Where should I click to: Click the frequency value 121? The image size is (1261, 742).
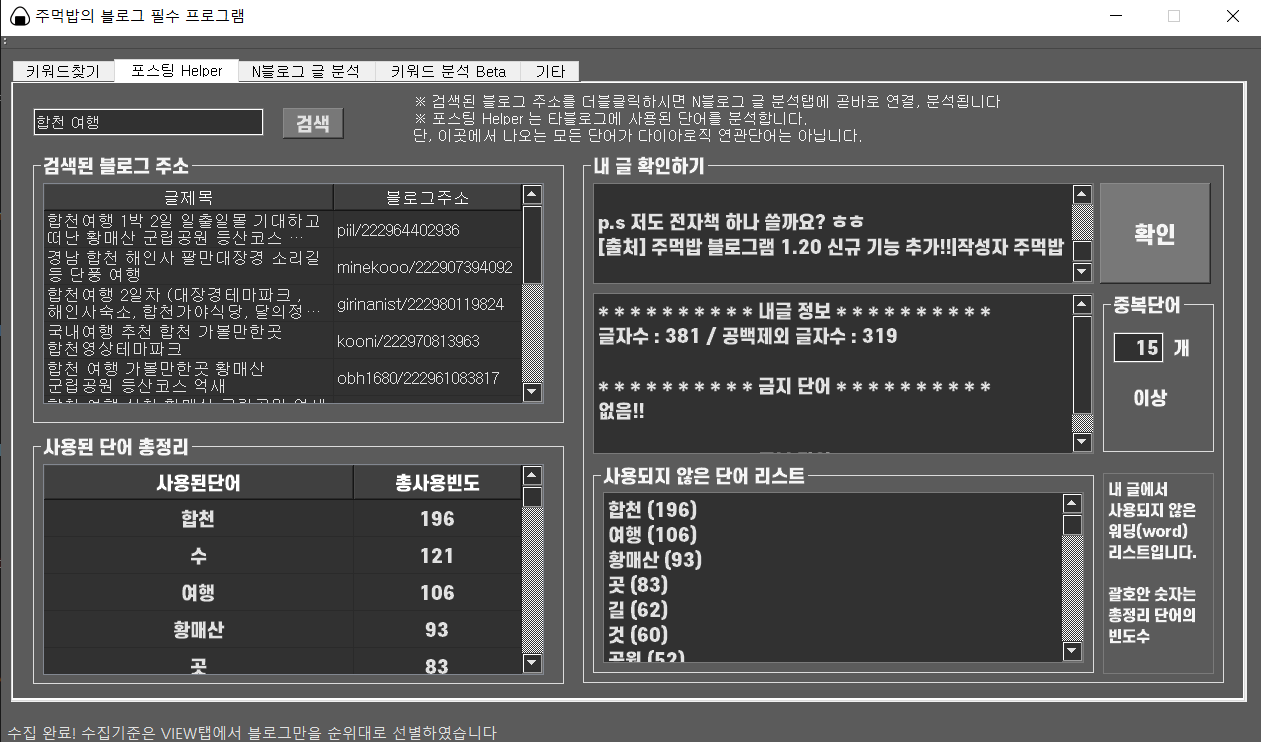coord(437,555)
